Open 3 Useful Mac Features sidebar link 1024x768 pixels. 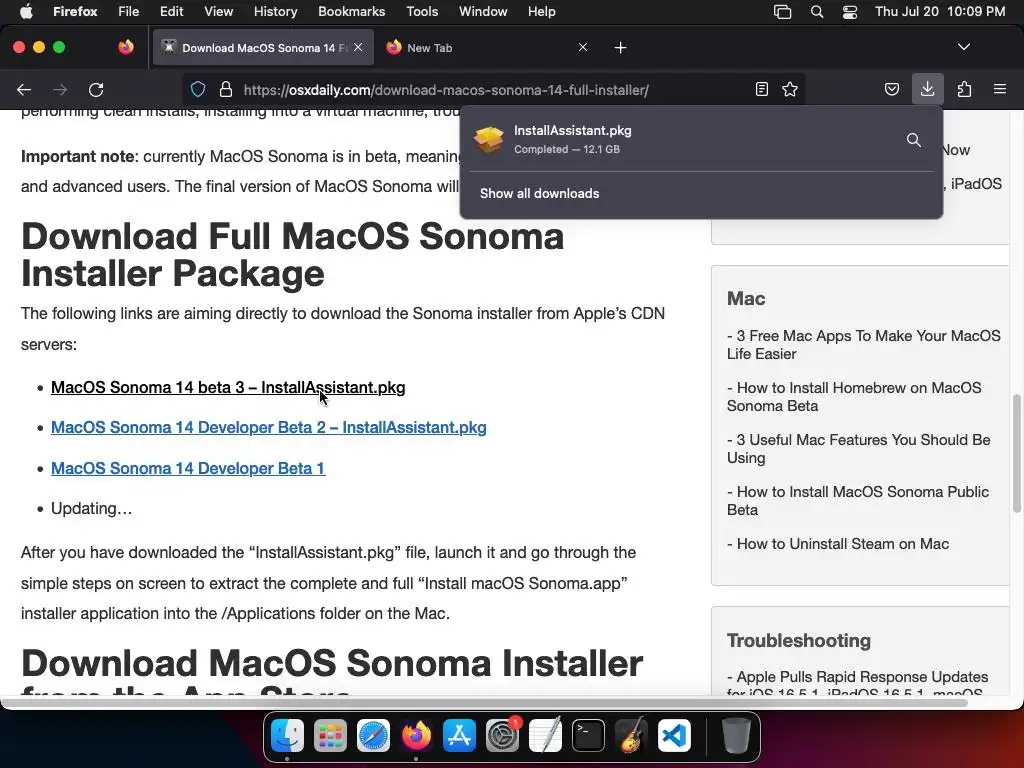pyautogui.click(x=858, y=449)
